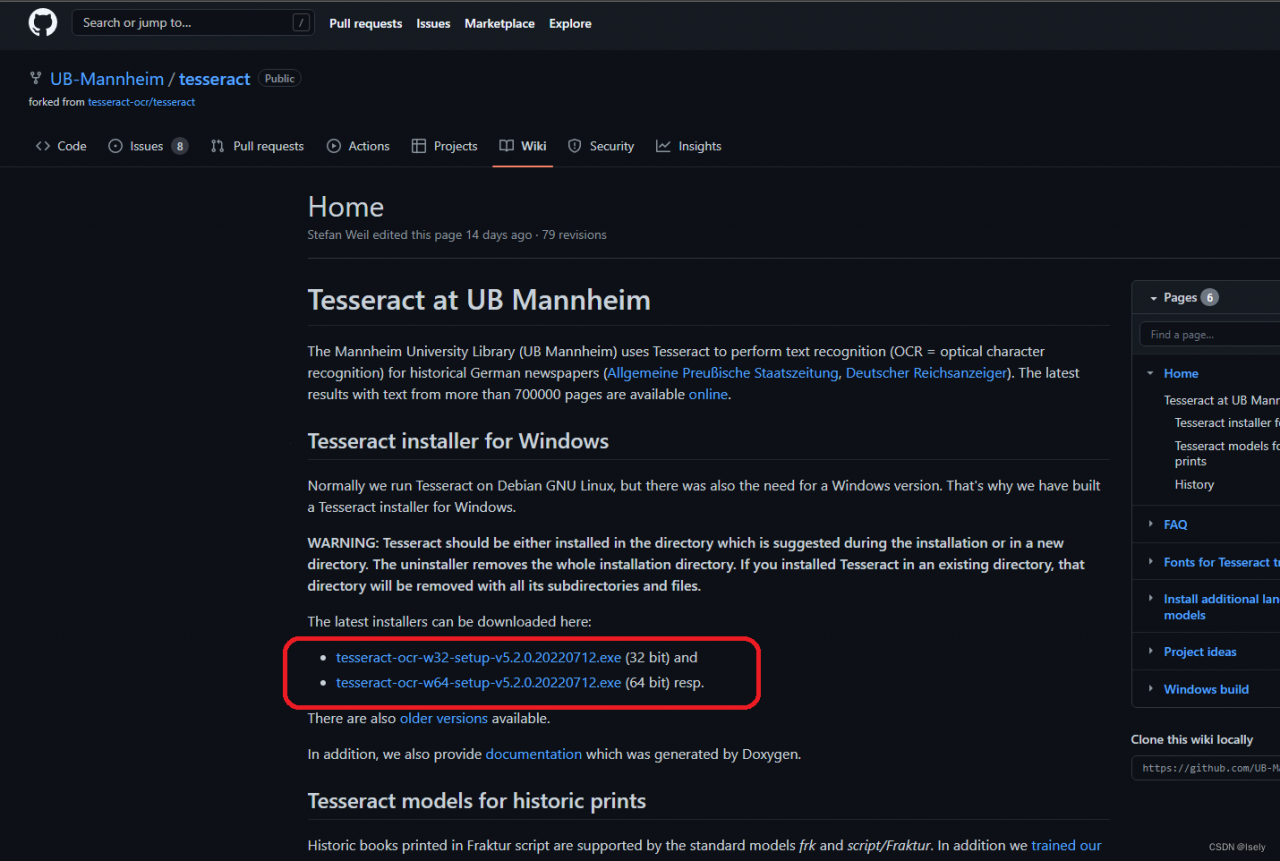Open the Project ideas wiki page

pos(1200,651)
